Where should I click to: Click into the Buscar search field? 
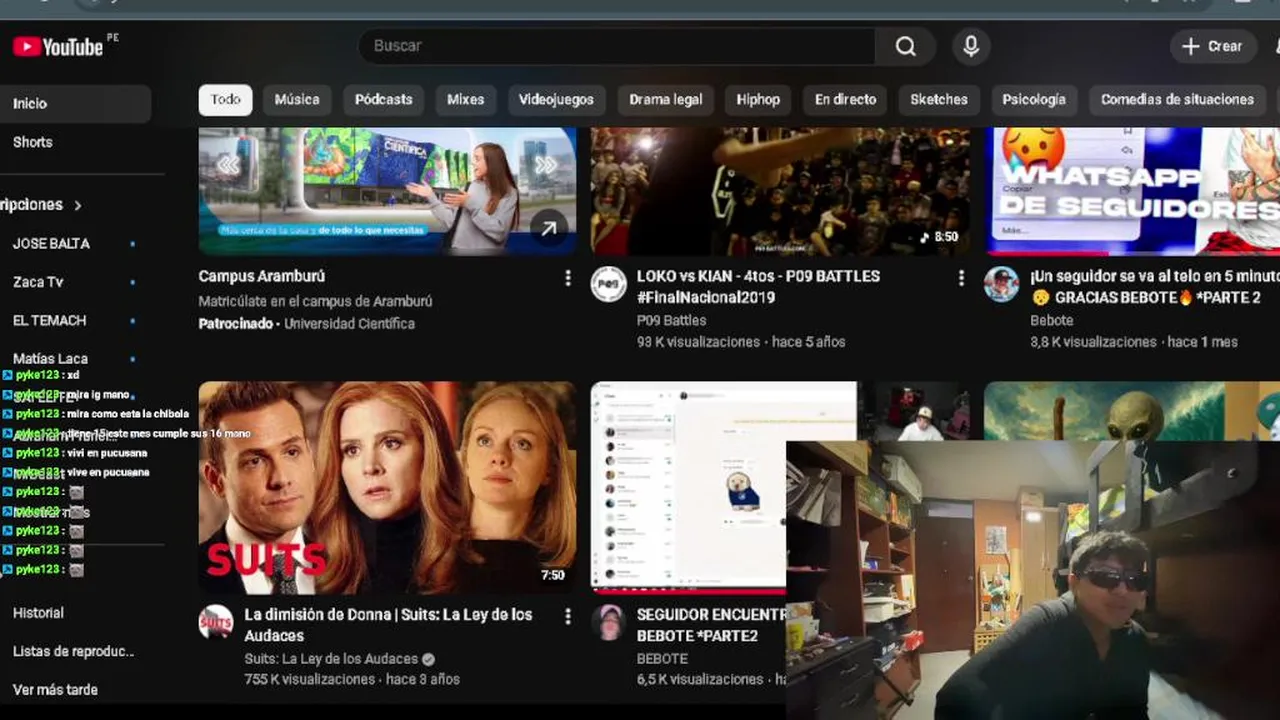[616, 46]
